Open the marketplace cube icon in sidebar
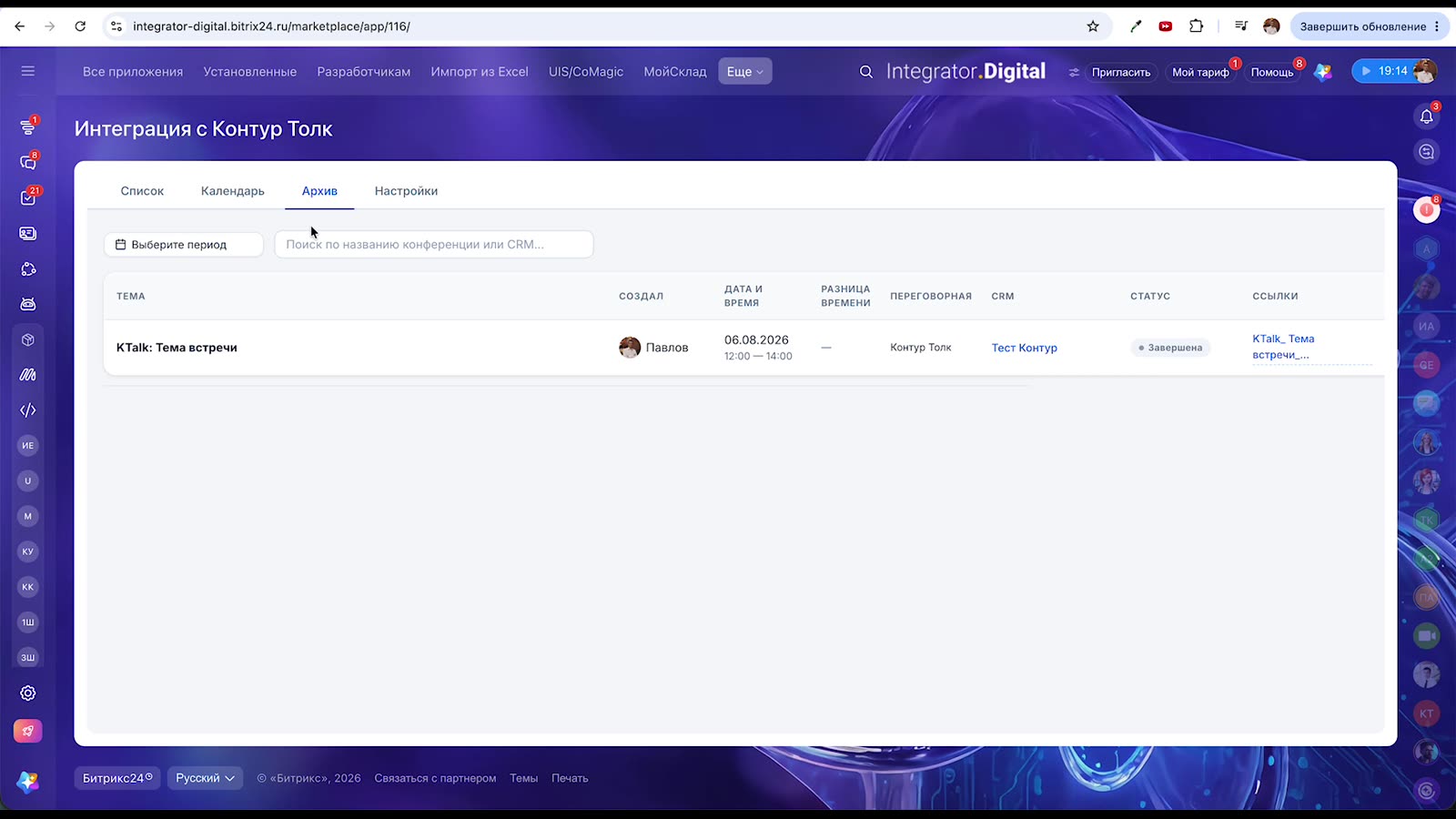This screenshot has width=1456, height=819. 28,339
